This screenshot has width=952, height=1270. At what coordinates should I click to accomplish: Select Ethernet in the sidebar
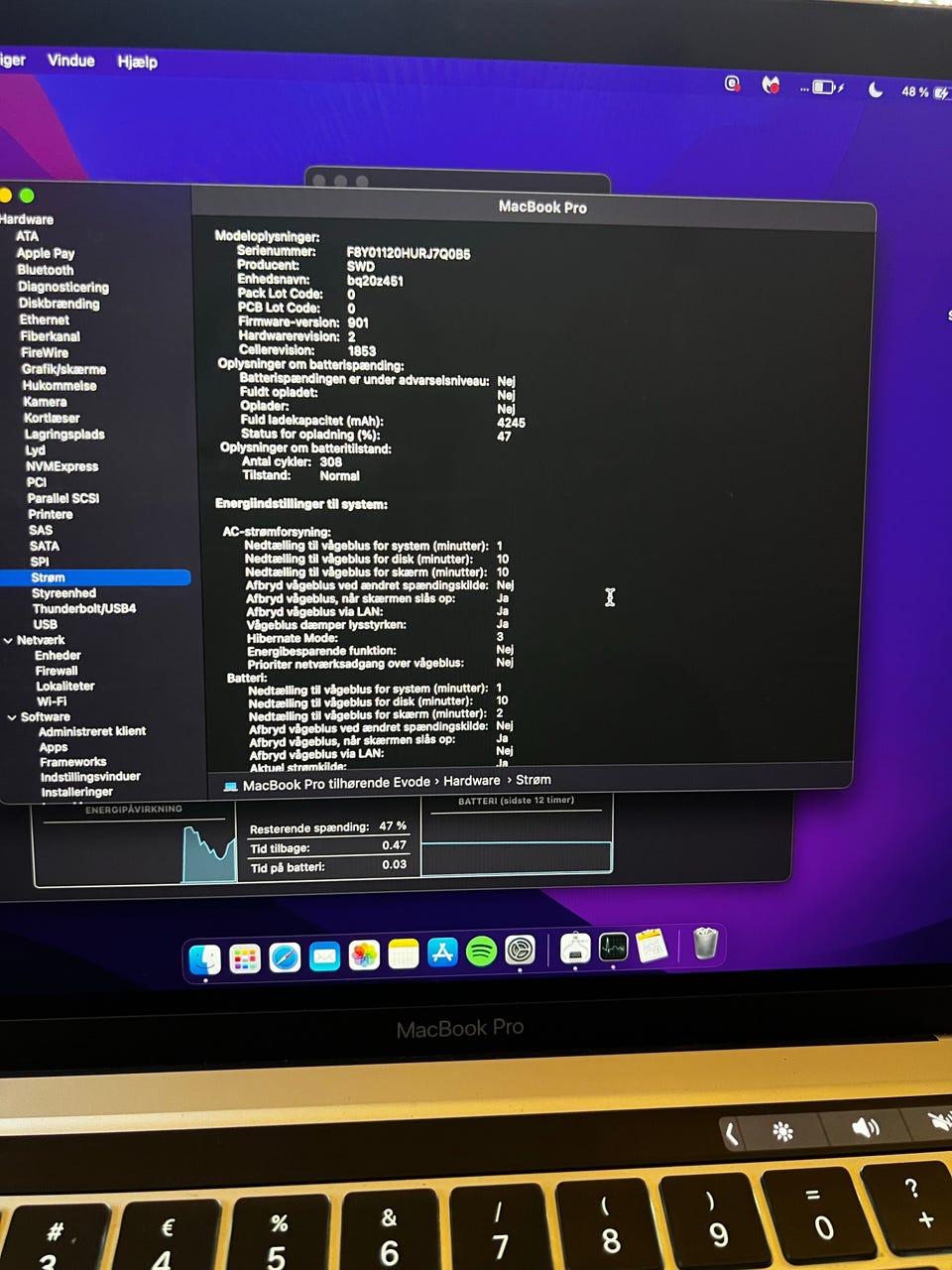pyautogui.click(x=45, y=319)
